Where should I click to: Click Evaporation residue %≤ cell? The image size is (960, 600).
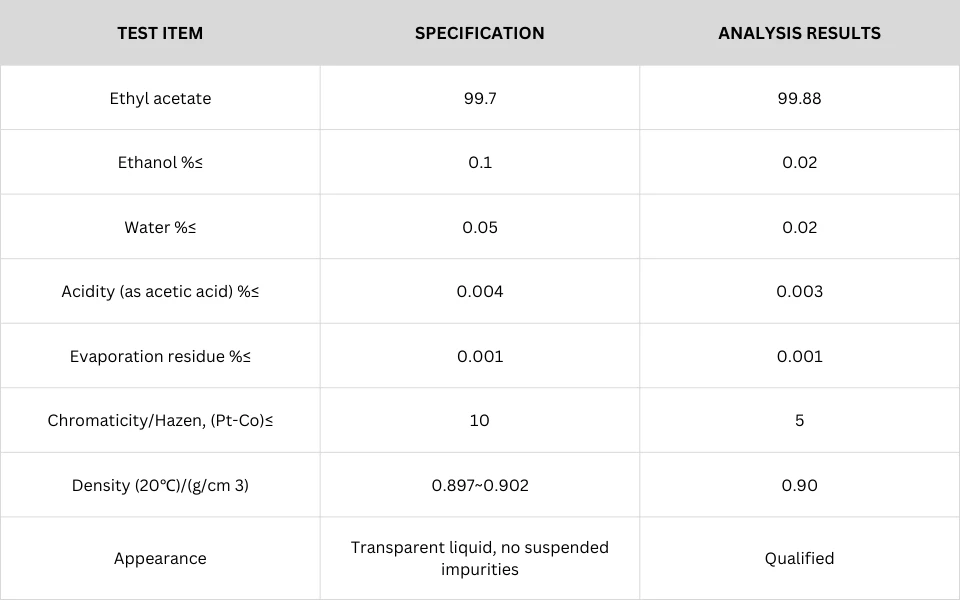pos(160,356)
